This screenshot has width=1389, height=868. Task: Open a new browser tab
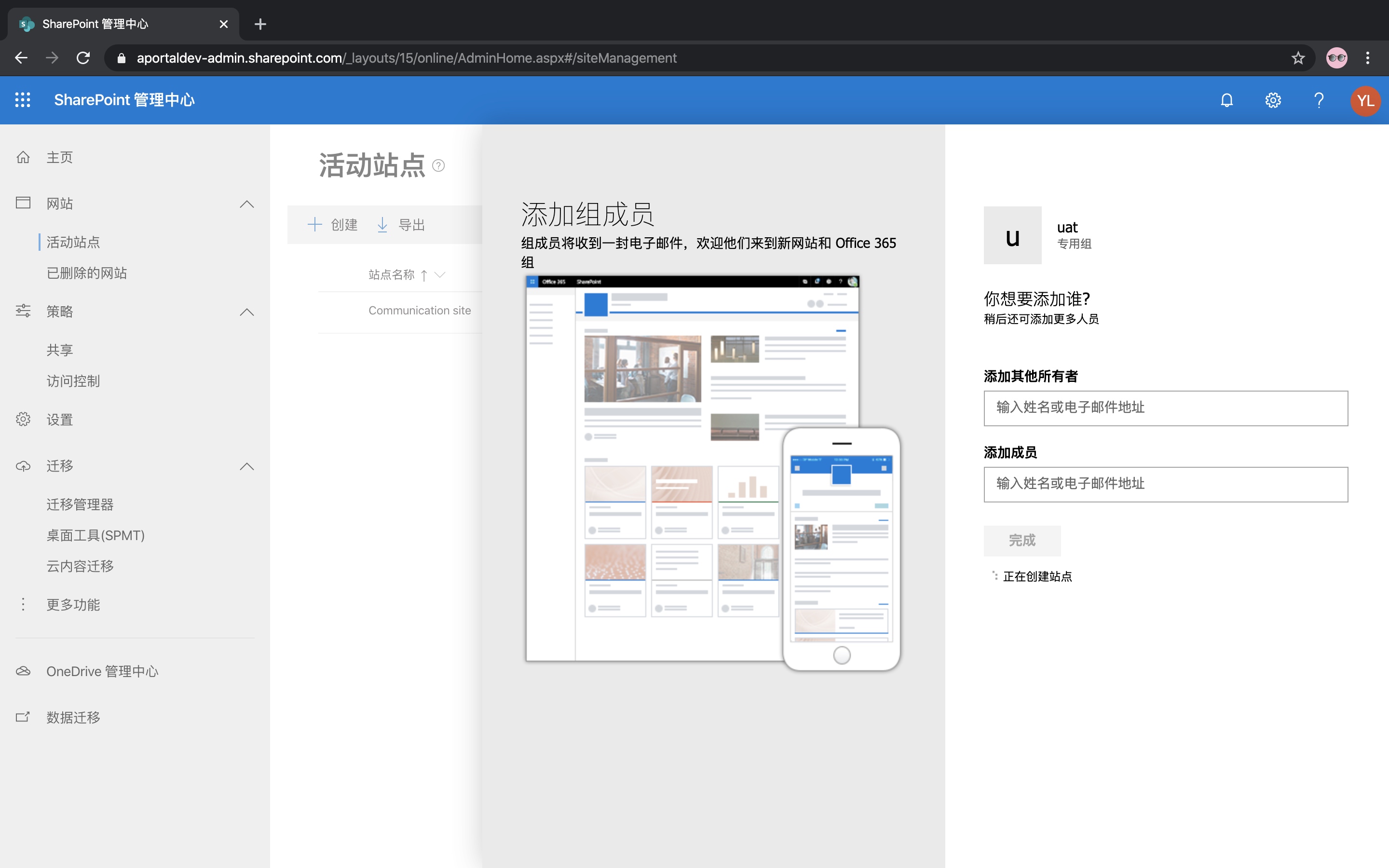click(x=260, y=24)
